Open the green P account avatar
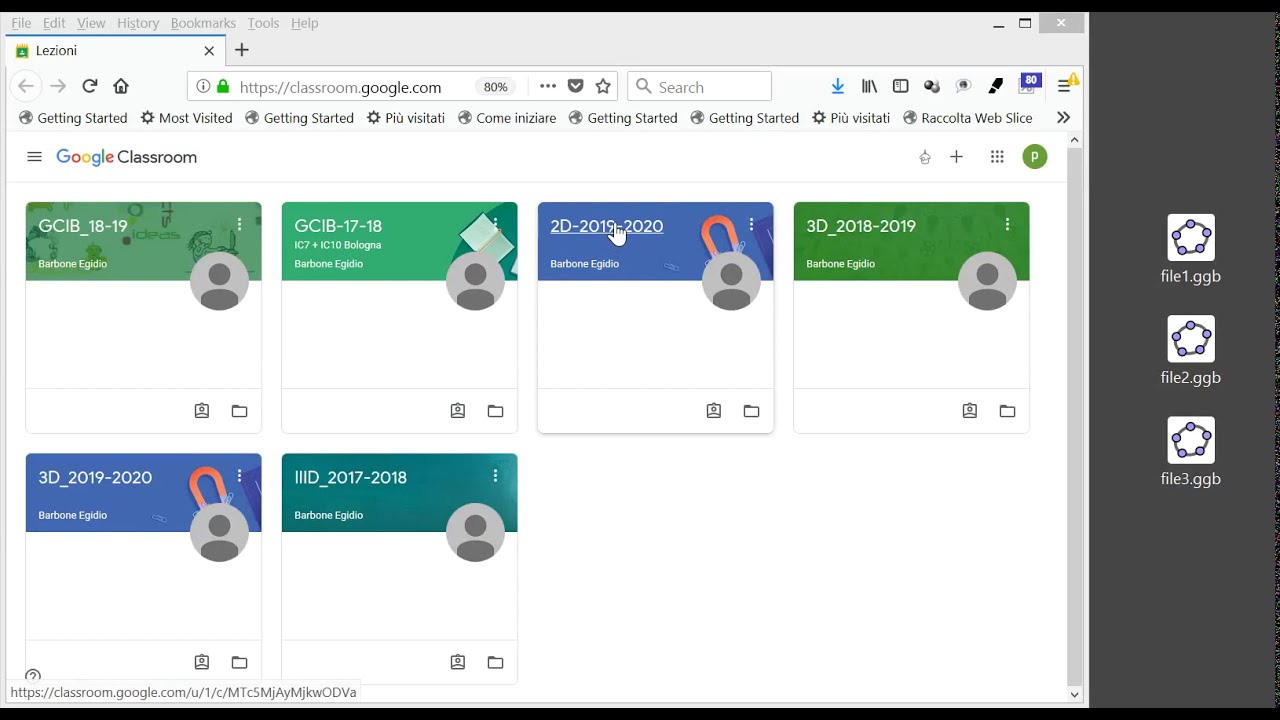The width and height of the screenshot is (1280, 720). [x=1035, y=157]
